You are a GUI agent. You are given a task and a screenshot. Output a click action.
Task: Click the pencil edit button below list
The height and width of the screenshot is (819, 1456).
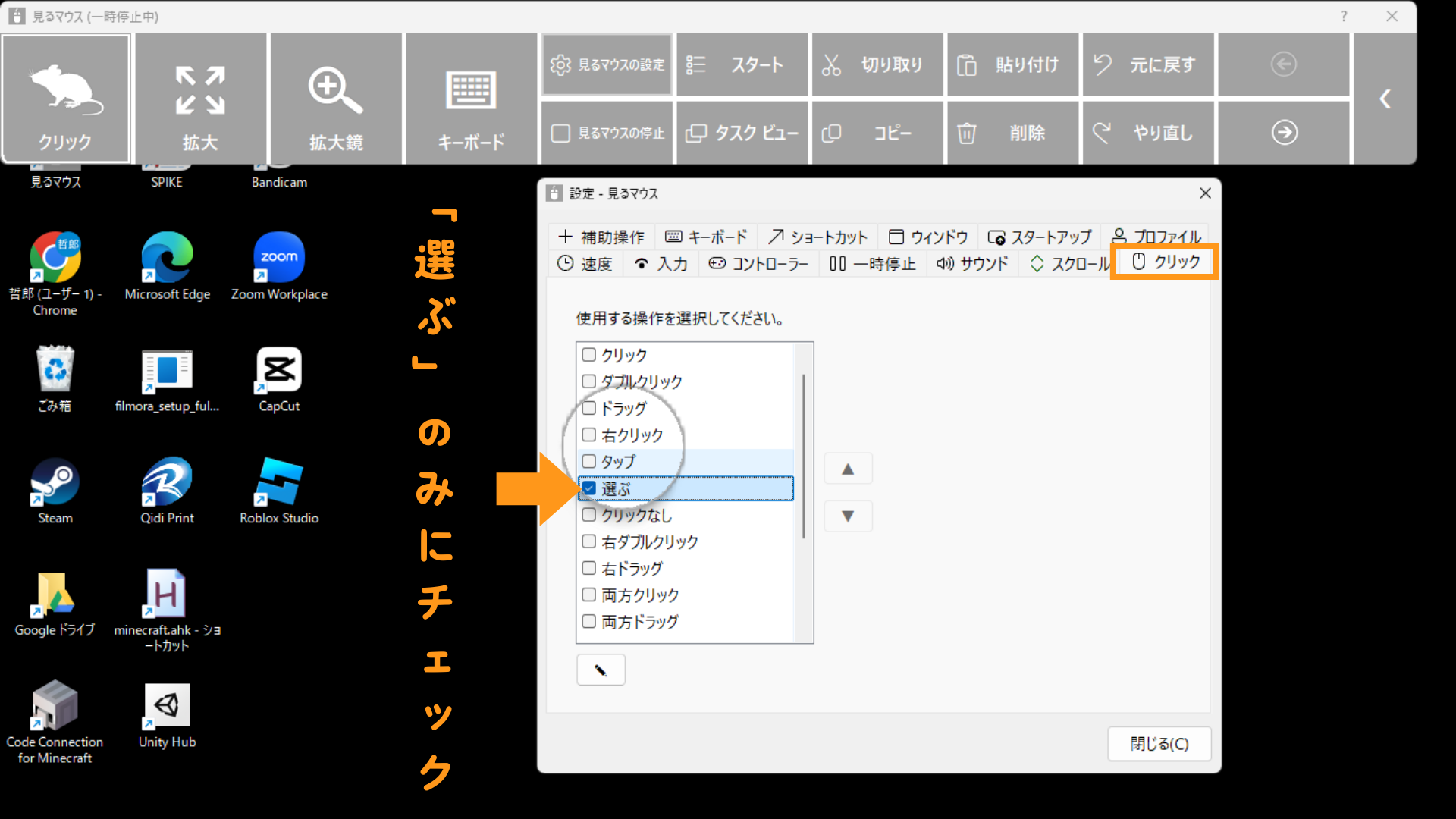[600, 670]
